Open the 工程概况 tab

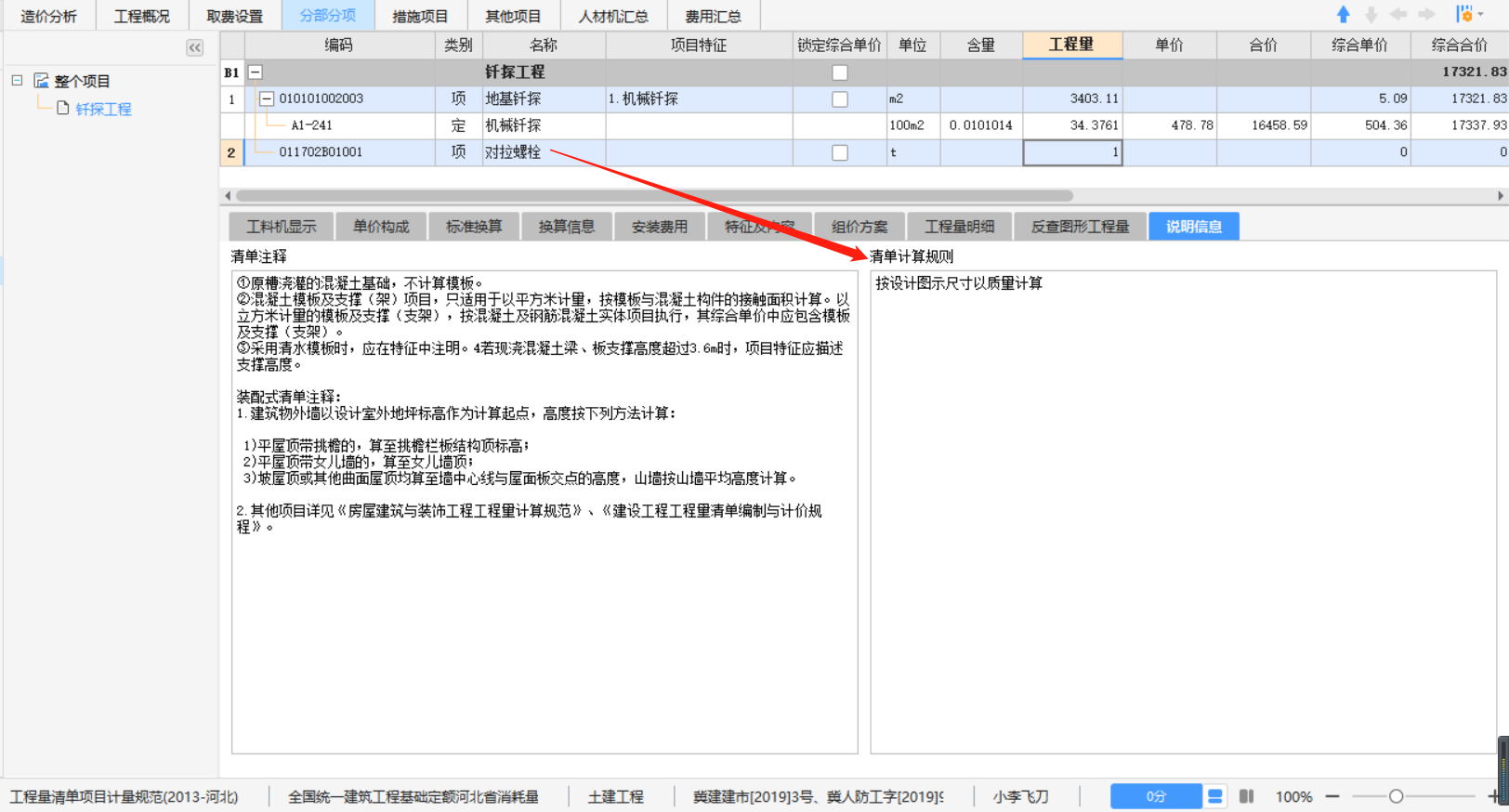coord(142,16)
